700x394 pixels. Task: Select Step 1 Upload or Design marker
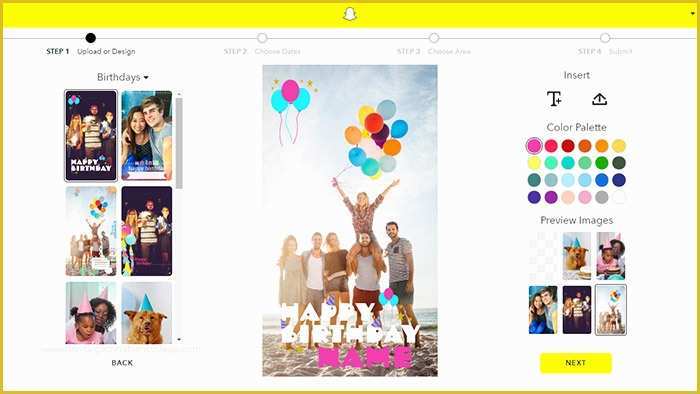tap(91, 38)
